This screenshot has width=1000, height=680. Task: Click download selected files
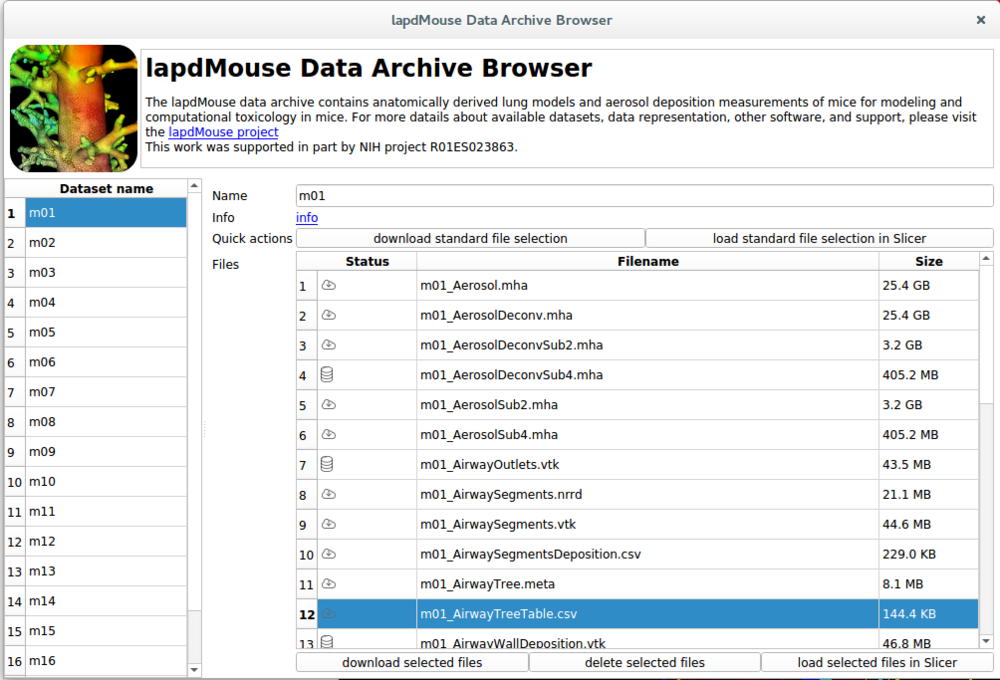pyautogui.click(x=411, y=662)
